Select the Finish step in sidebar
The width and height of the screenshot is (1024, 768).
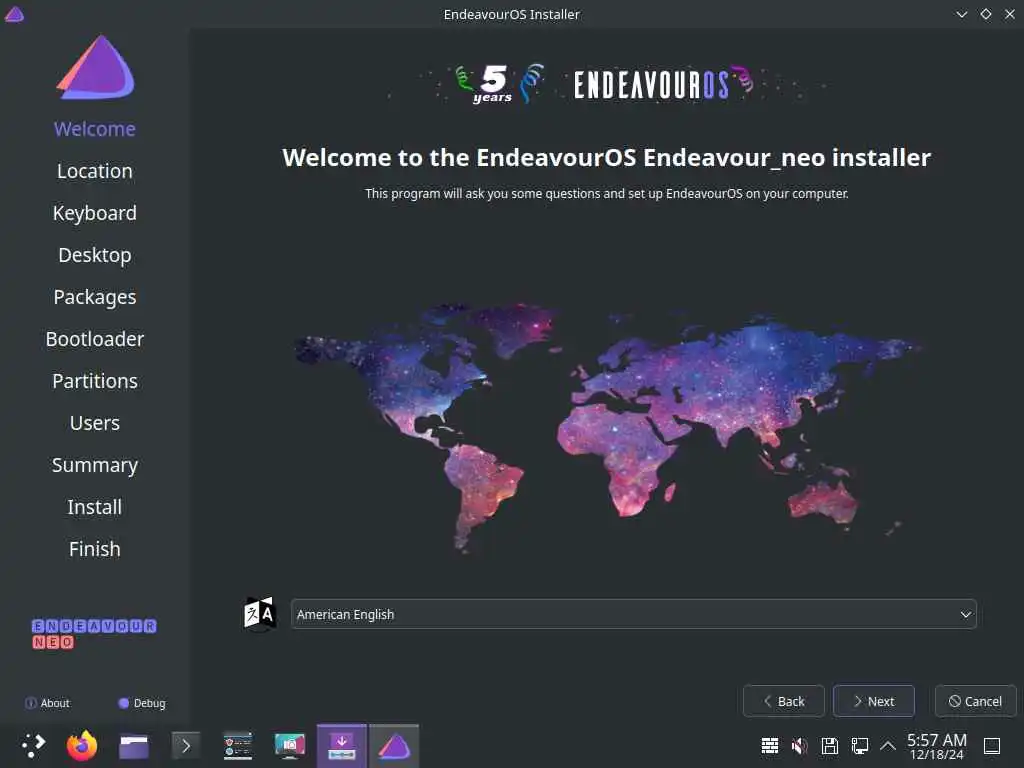[95, 549]
